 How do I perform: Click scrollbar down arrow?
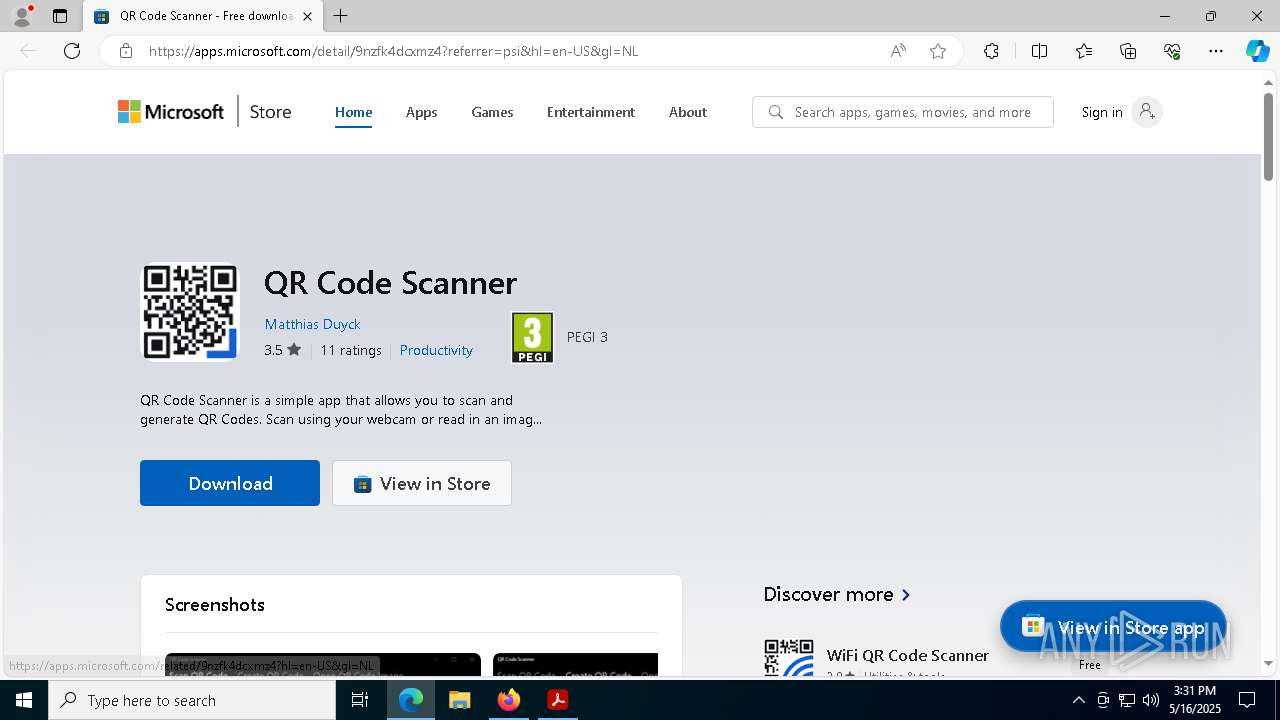pyautogui.click(x=1268, y=663)
